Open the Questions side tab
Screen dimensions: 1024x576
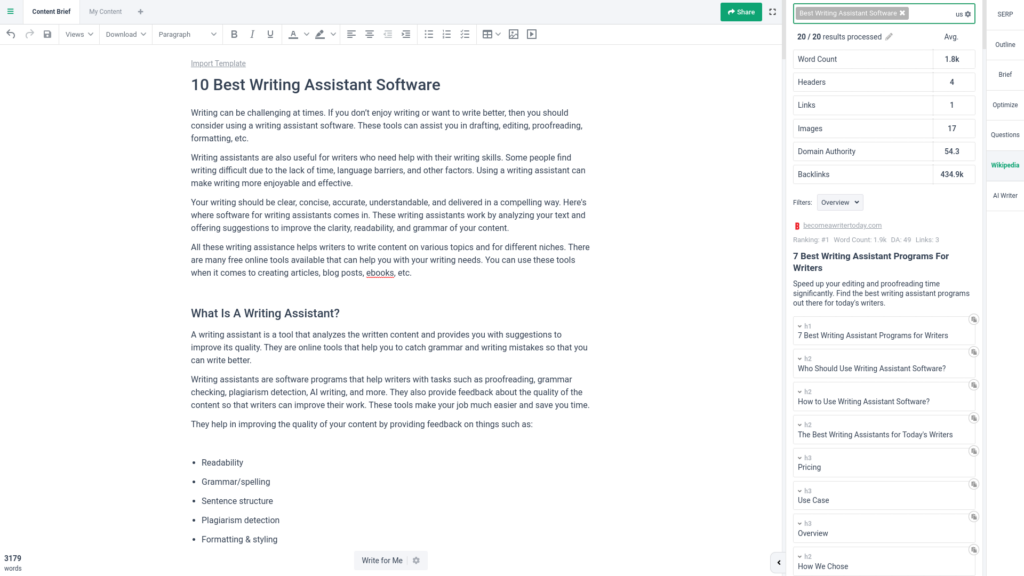pos(1005,135)
